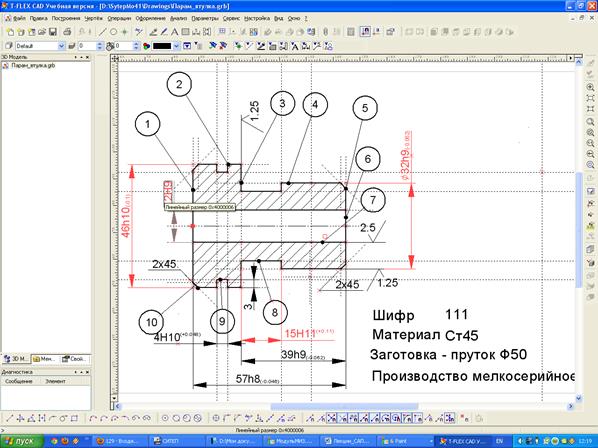This screenshot has width=598, height=448.
Task: Click the priority value spinner arrows
Action: click(x=136, y=46)
